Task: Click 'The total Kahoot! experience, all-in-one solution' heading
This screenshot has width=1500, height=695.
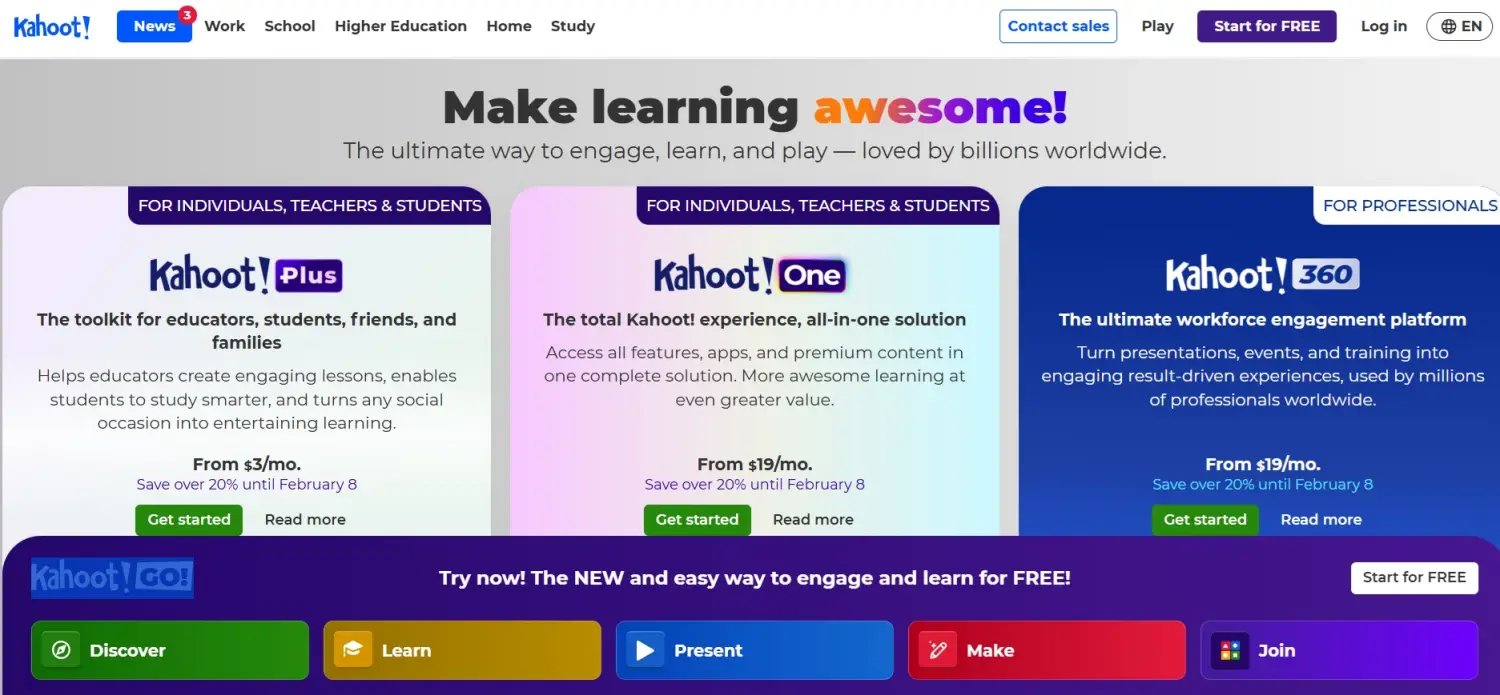Action: pyautogui.click(x=754, y=320)
